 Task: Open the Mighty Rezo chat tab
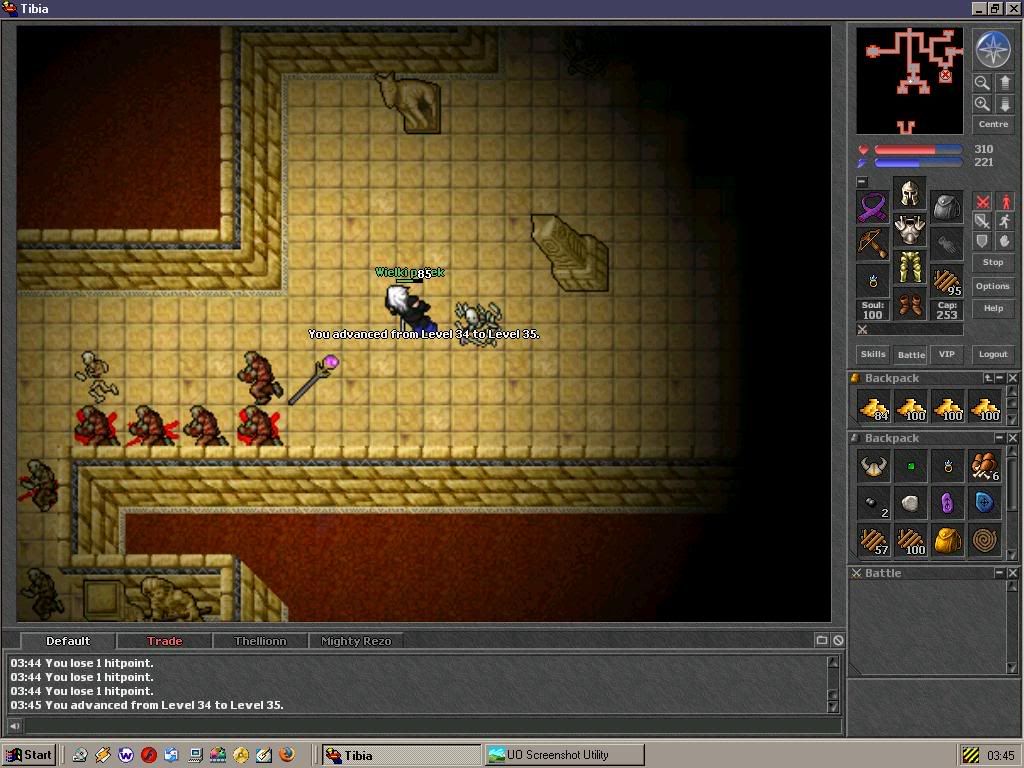[356, 641]
